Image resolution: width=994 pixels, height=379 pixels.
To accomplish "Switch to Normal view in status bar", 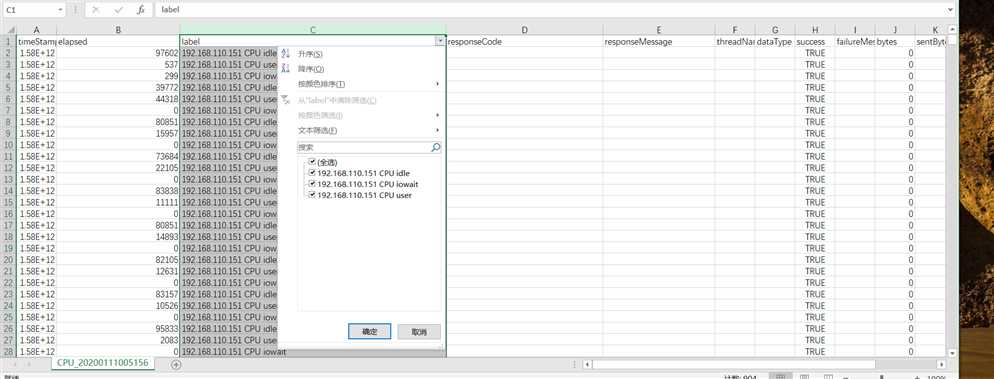I will (x=780, y=376).
